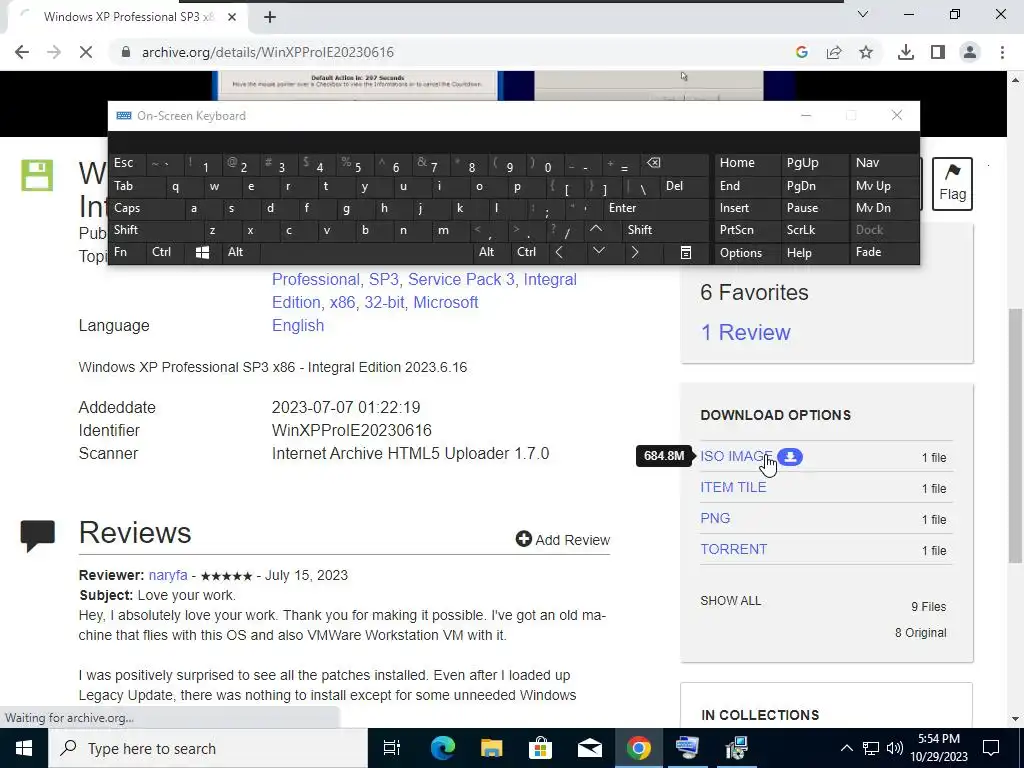Open the share page icon
1024x768 pixels.
[x=834, y=52]
